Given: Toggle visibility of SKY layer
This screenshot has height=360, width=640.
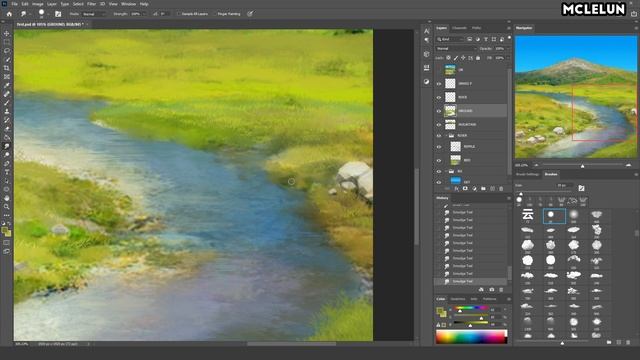Looking at the screenshot, I should pos(439,182).
